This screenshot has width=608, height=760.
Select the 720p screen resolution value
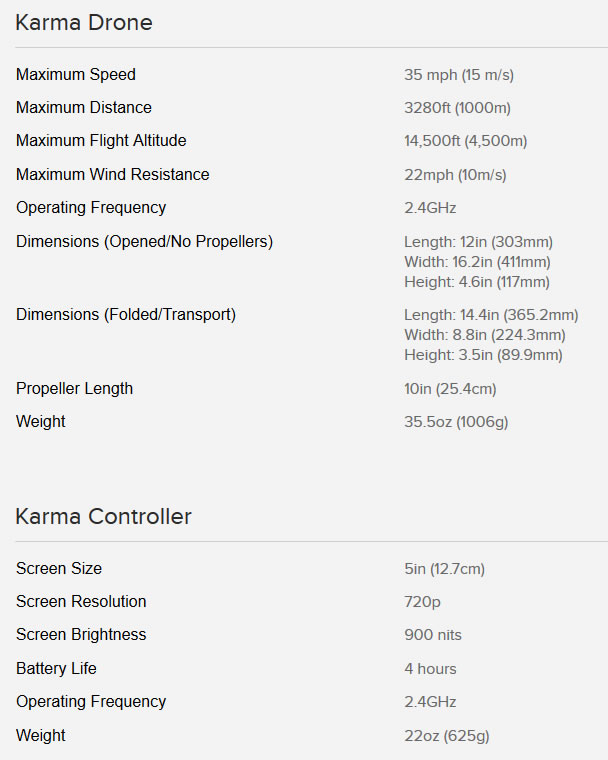pyautogui.click(x=422, y=602)
